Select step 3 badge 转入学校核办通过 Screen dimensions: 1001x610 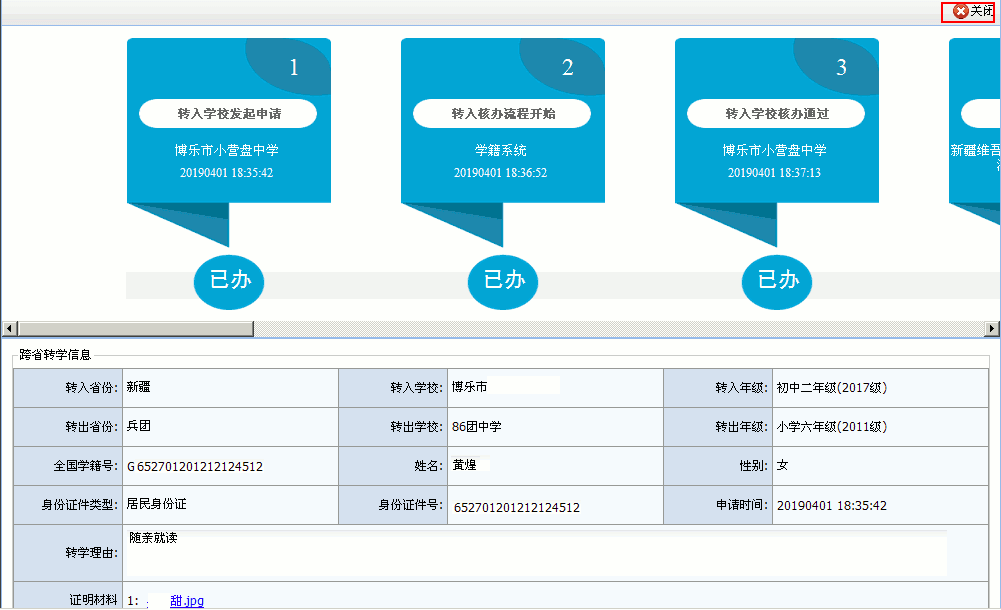(x=776, y=114)
